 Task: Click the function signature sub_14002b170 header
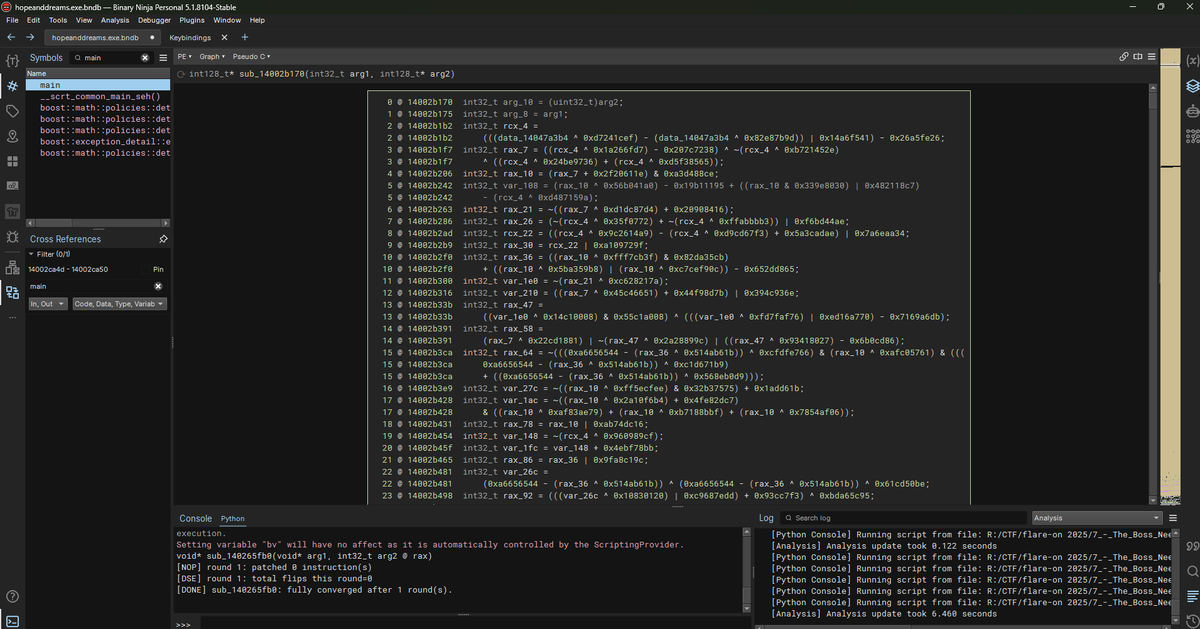tap(322, 74)
